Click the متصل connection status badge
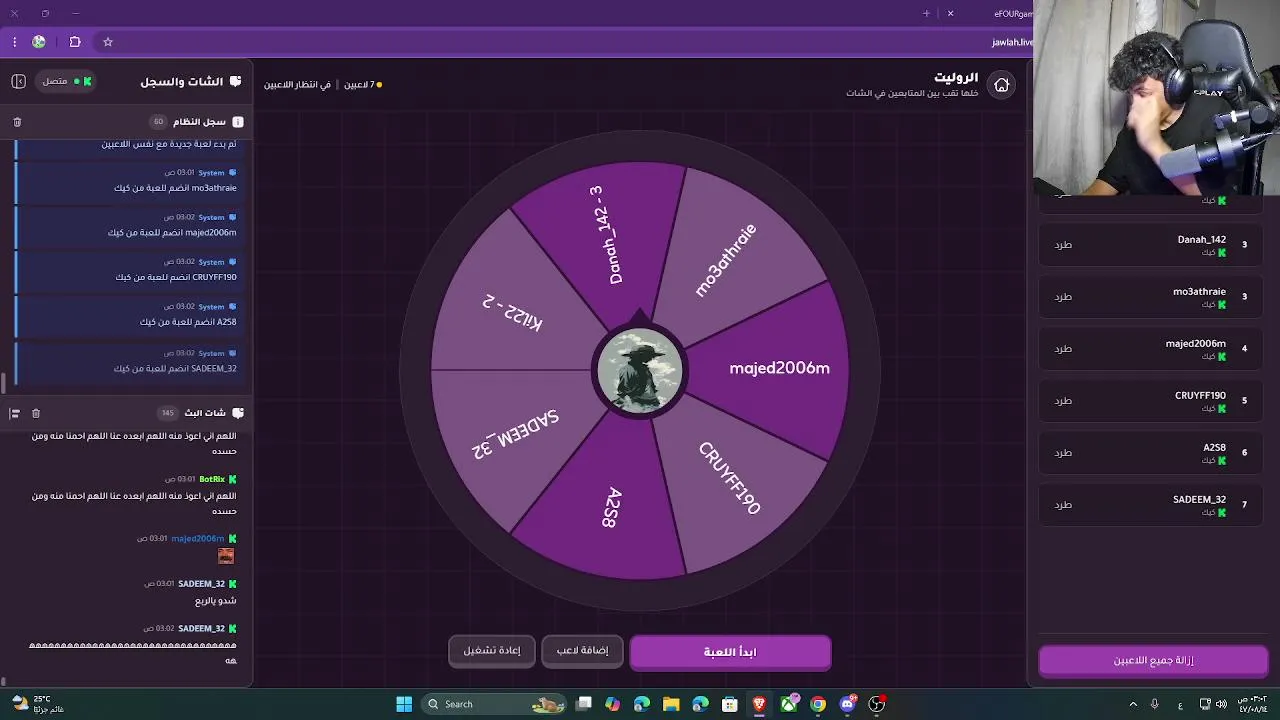 67,81
